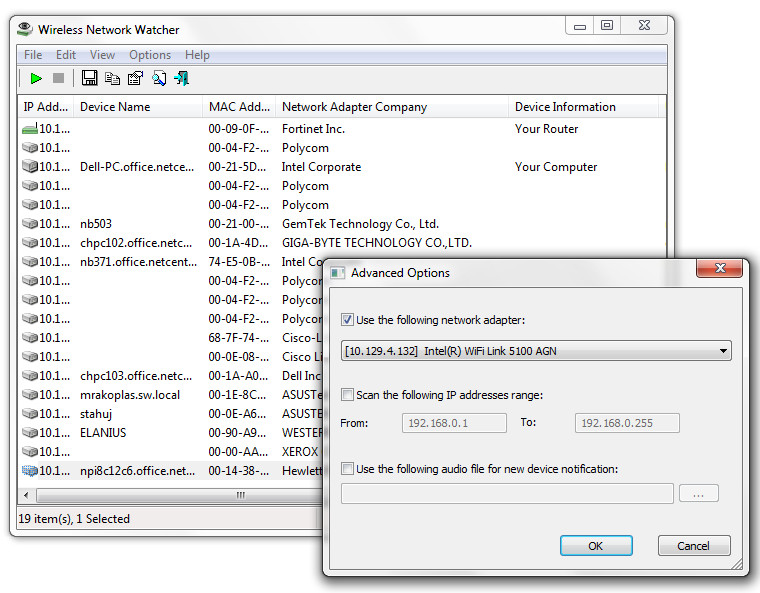The height and width of the screenshot is (593, 760).
Task: Open the Edit menu
Action: click(65, 55)
